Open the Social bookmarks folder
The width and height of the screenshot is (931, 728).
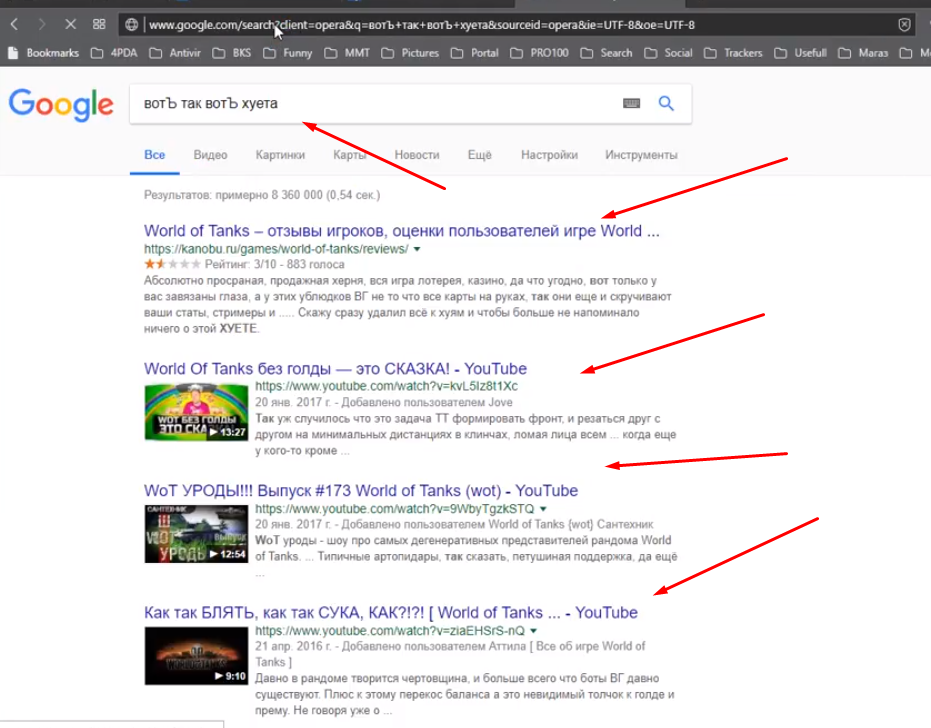click(669, 53)
